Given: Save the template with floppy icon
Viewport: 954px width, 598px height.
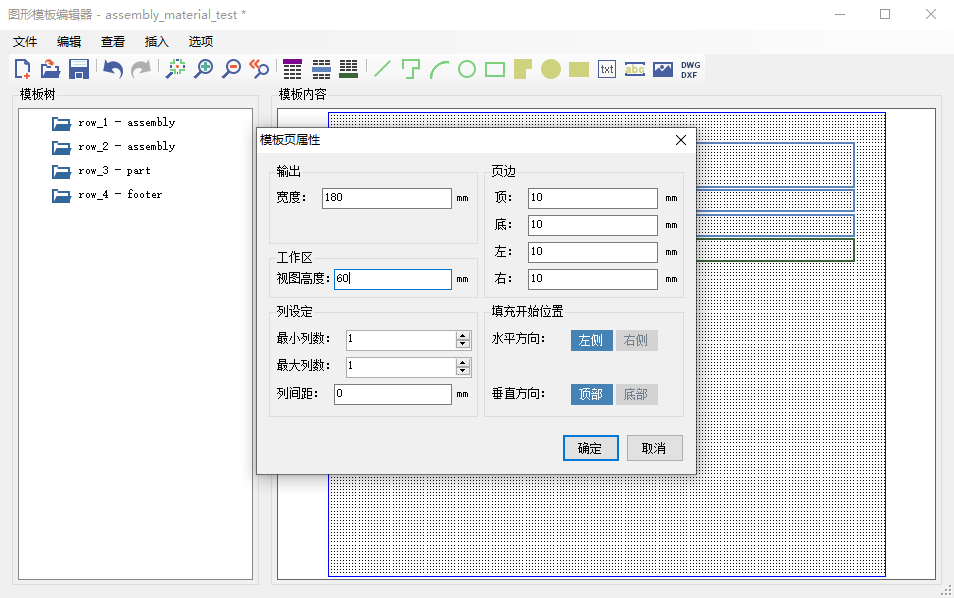Looking at the screenshot, I should (x=79, y=69).
